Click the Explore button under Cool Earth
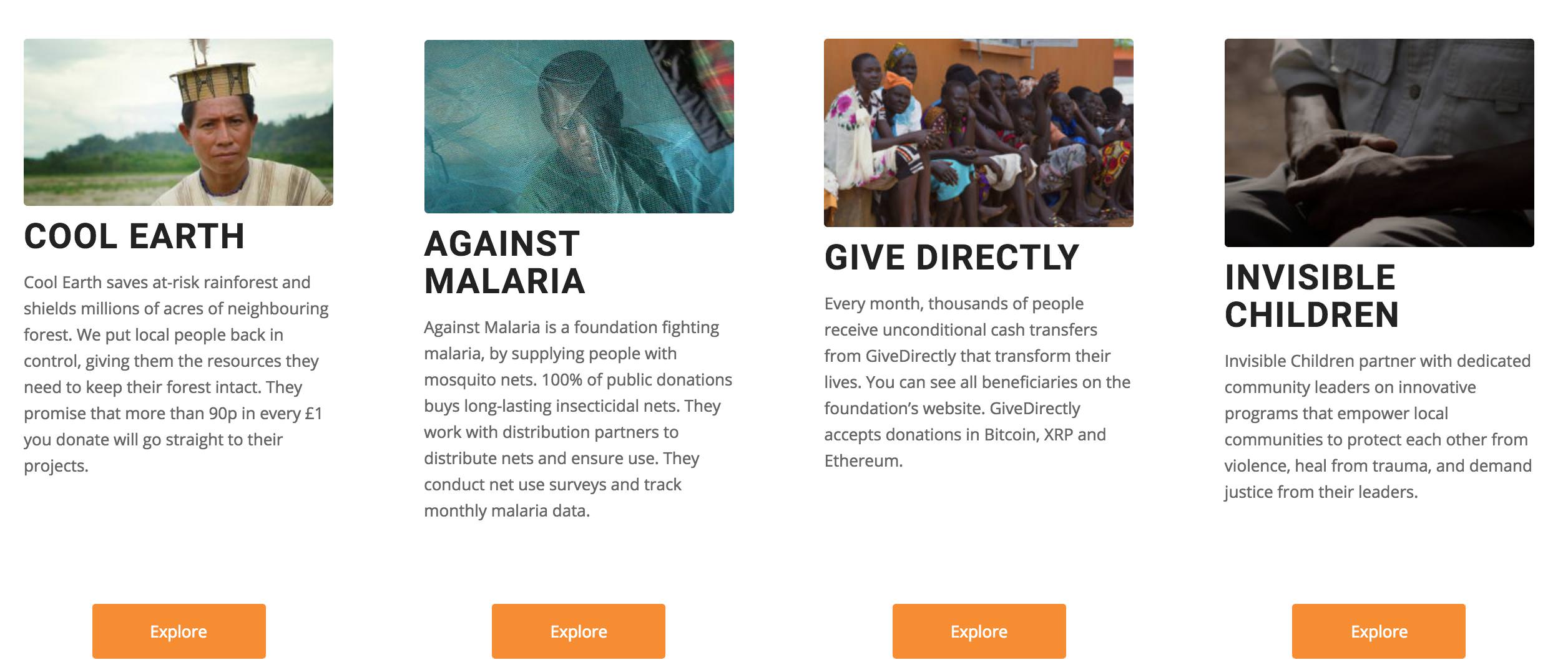Viewport: 1568px width, 670px height. 179,631
